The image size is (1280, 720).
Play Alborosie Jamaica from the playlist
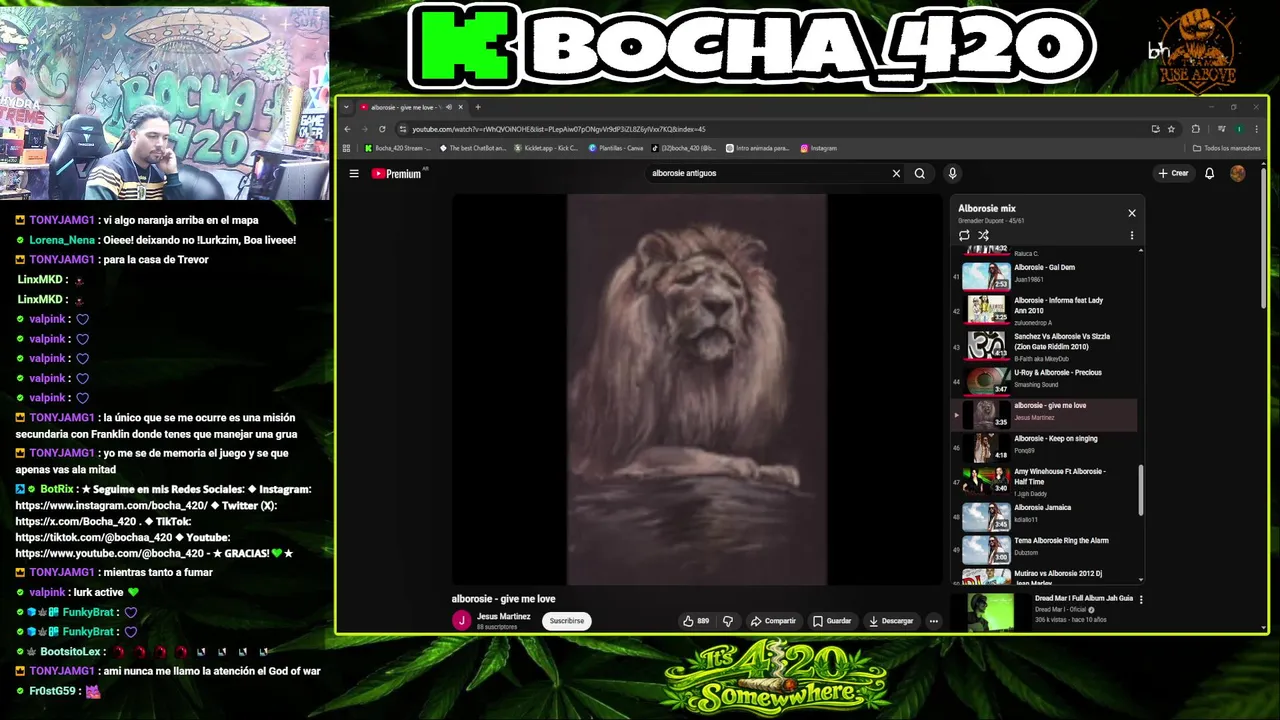pyautogui.click(x=1044, y=515)
